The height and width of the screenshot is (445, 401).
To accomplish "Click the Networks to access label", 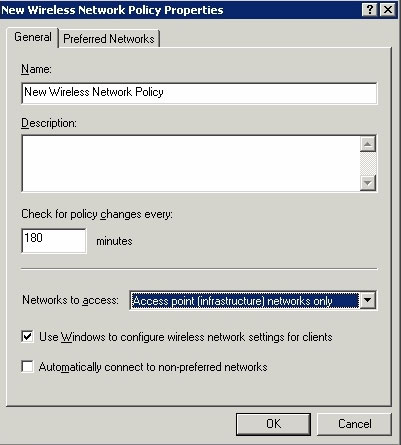I will tap(70, 300).
